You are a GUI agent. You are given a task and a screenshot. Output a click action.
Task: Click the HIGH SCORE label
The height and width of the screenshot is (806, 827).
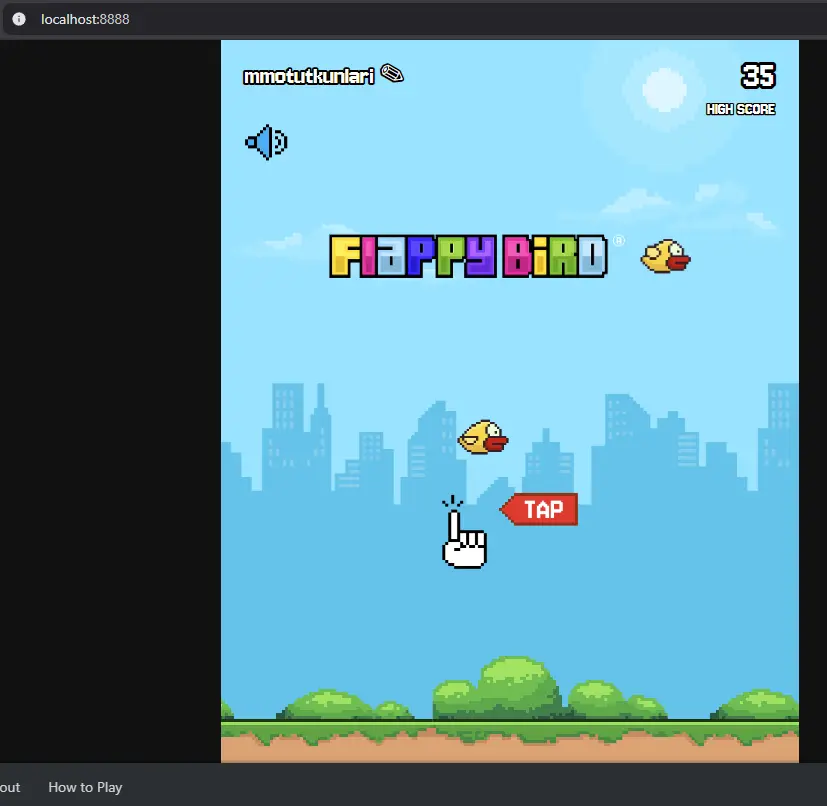741,109
